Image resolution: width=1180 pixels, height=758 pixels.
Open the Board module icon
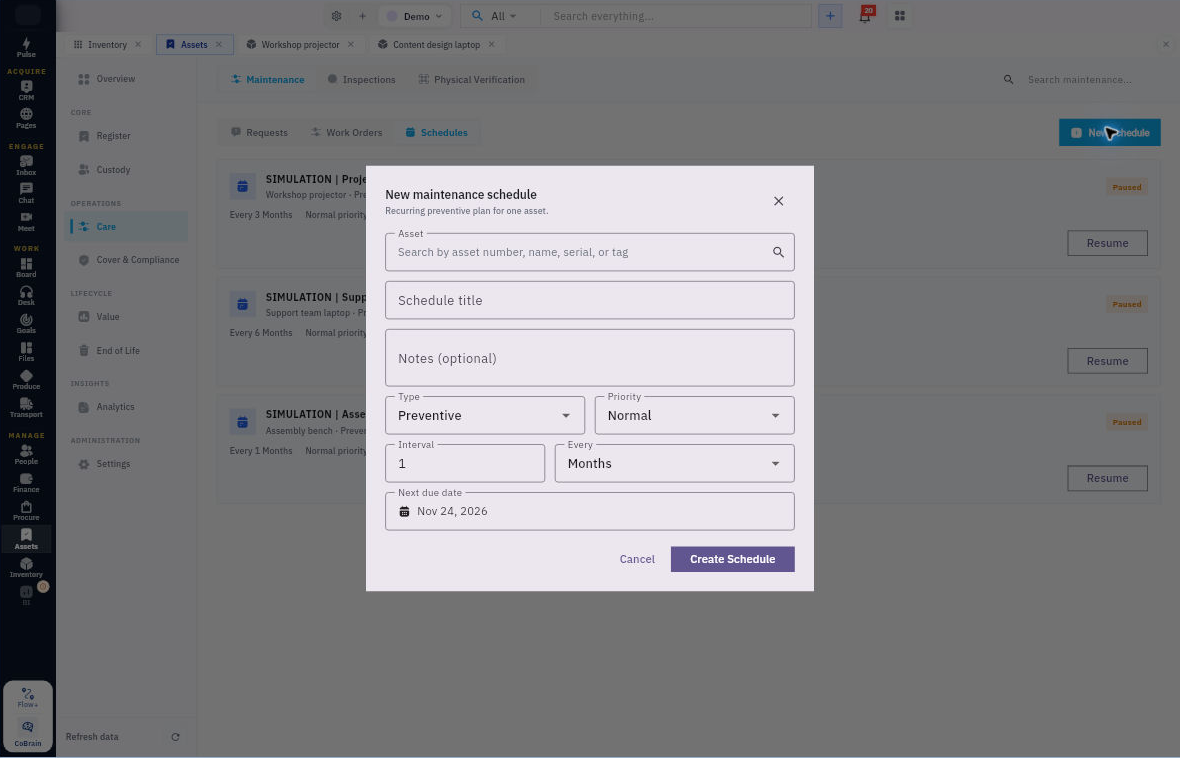(26, 267)
